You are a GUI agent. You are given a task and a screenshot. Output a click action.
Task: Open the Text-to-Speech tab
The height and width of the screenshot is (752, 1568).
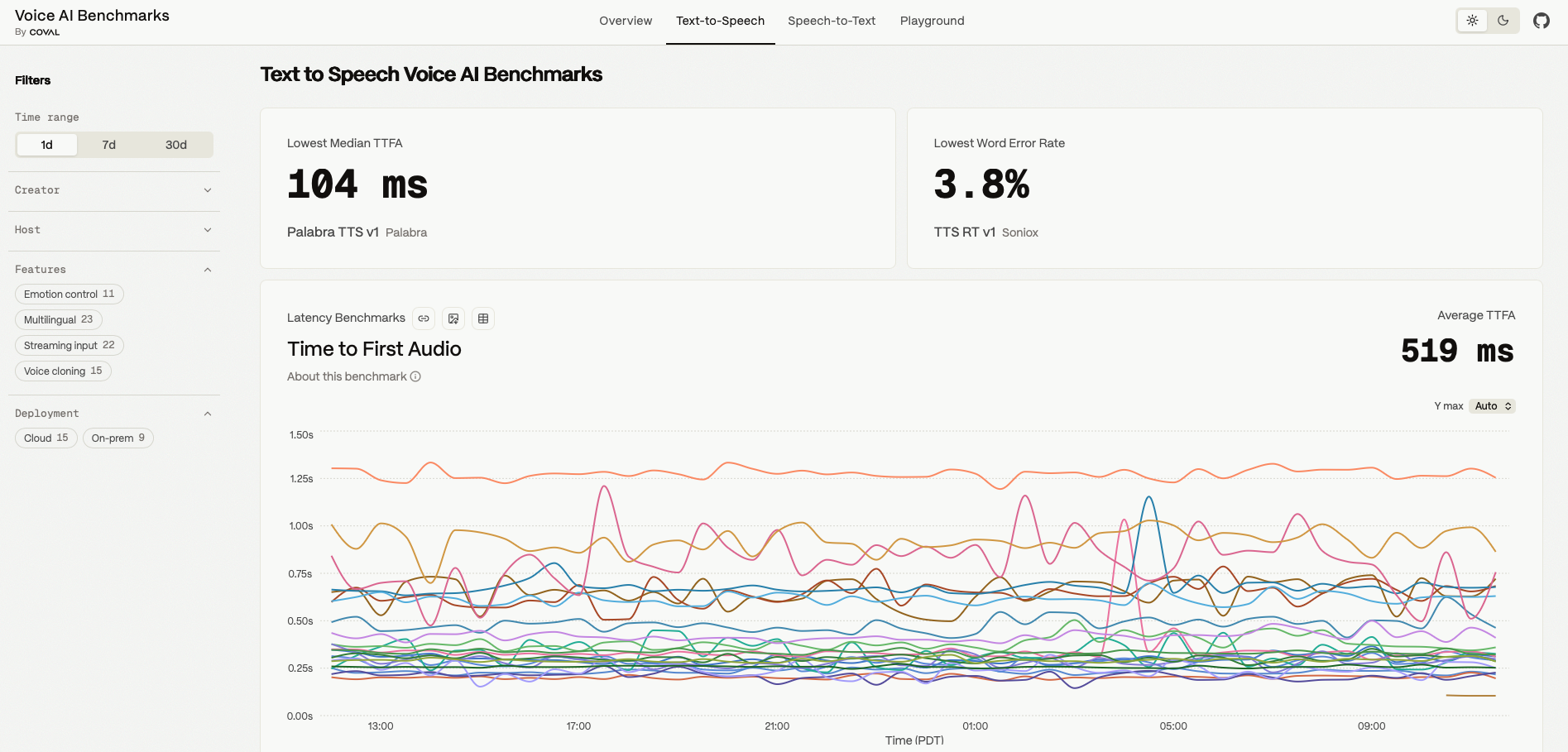click(720, 21)
